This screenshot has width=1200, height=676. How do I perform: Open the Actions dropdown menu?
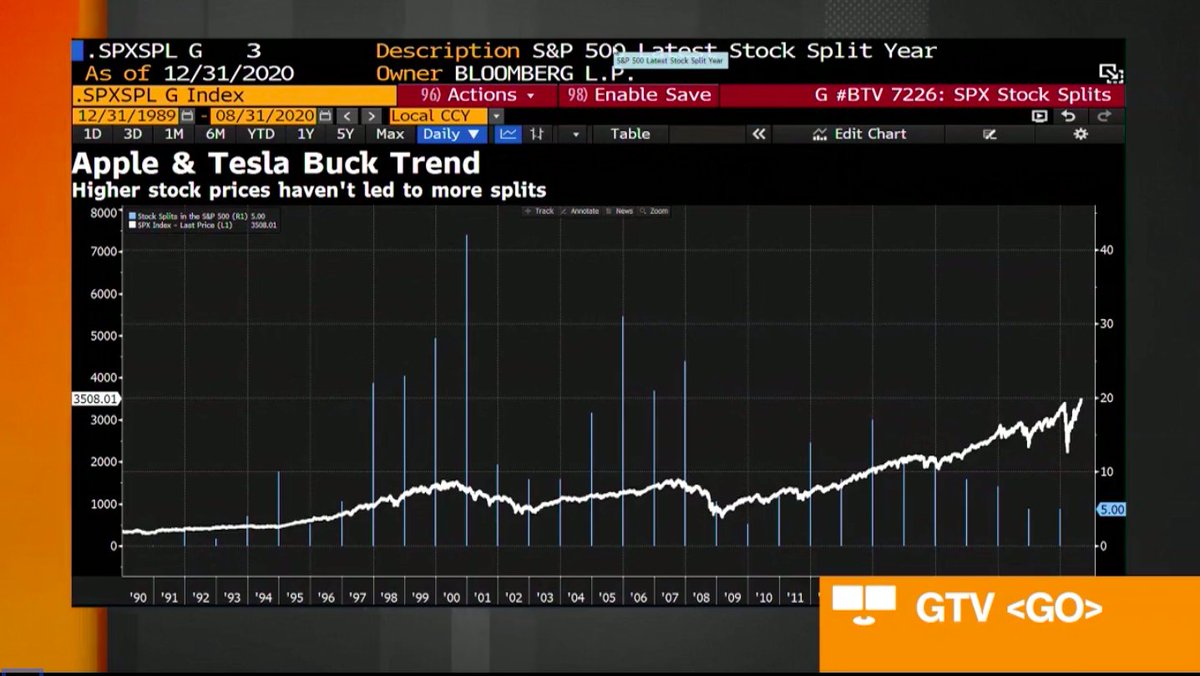[x=478, y=95]
